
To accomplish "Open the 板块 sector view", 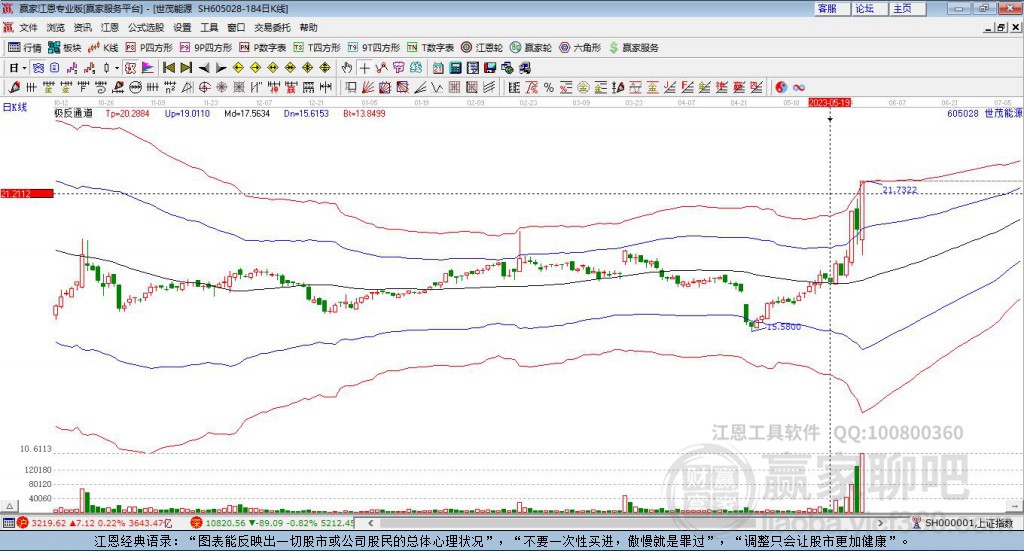I will (x=64, y=48).
